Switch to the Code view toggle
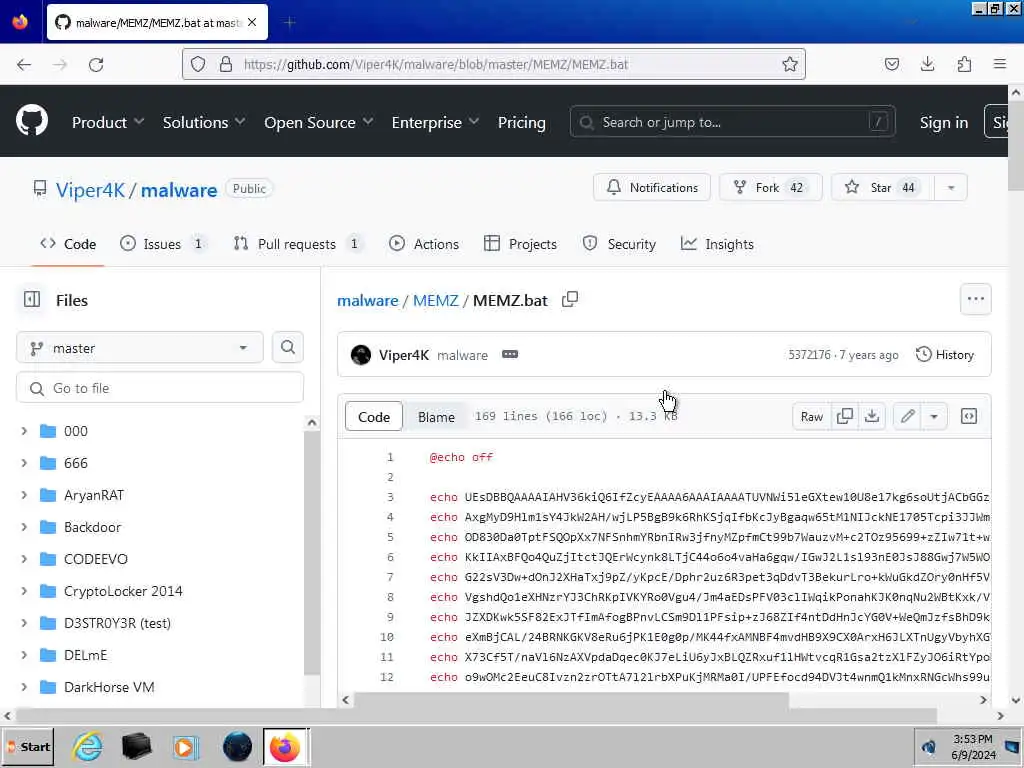 click(374, 417)
